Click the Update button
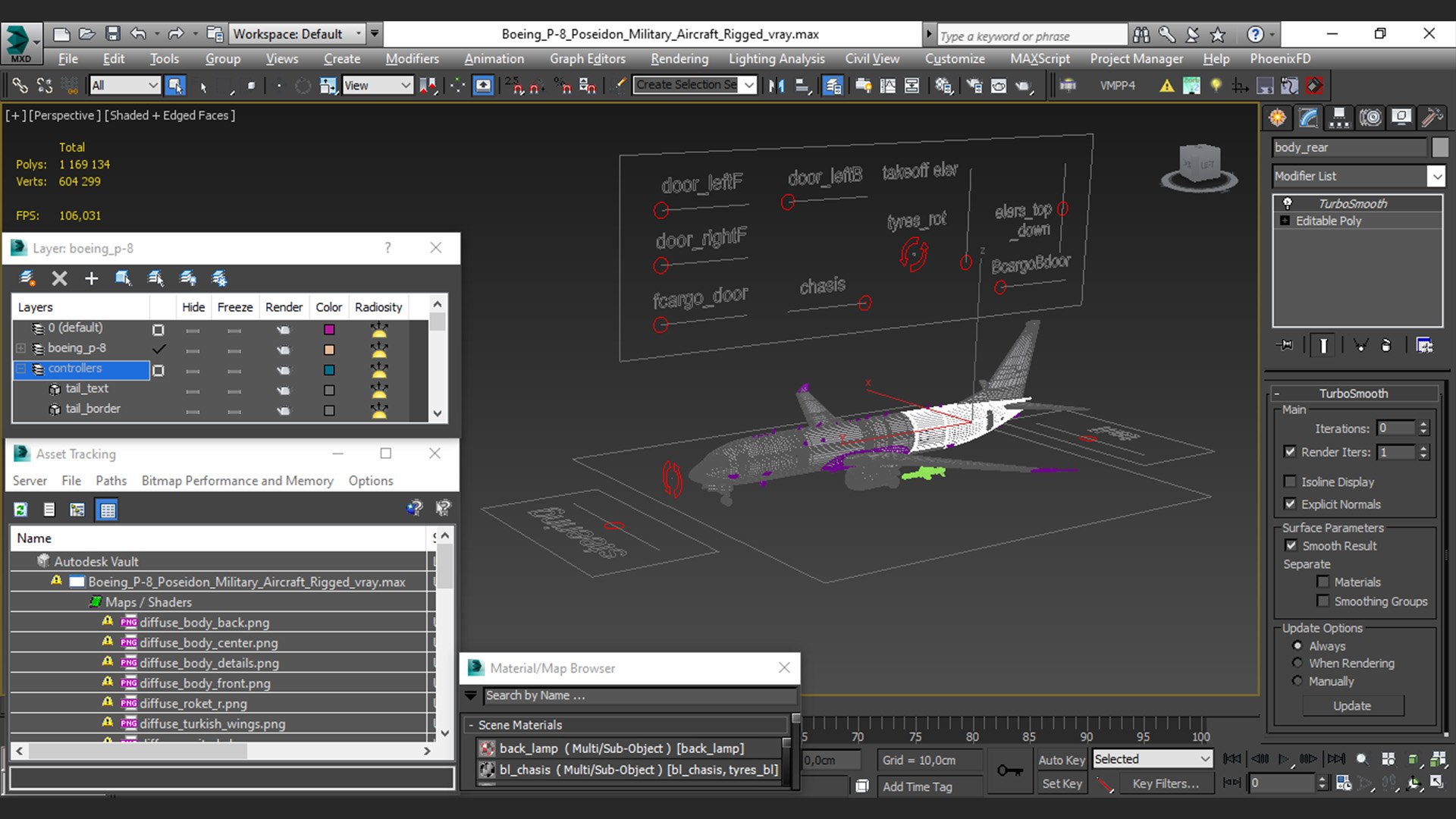This screenshot has height=819, width=1456. click(x=1352, y=705)
